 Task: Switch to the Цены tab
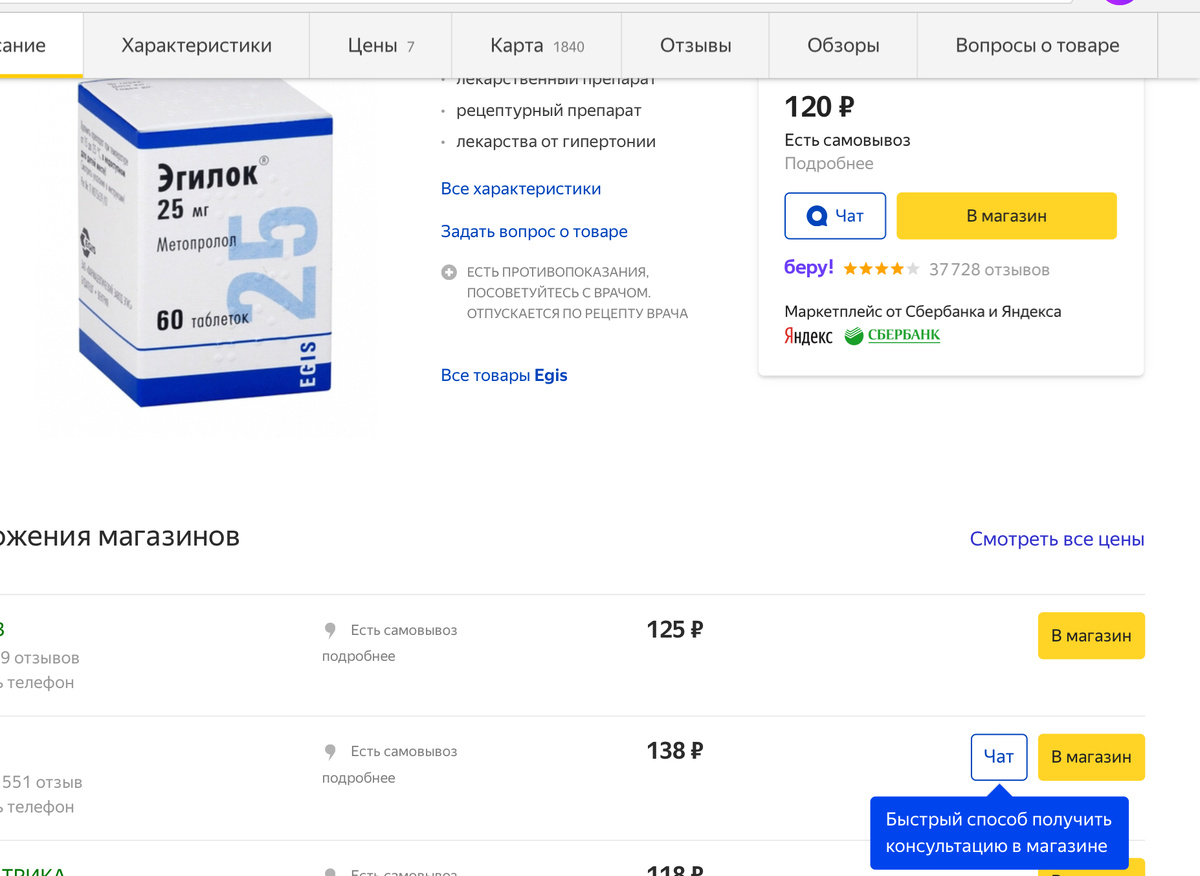(381, 45)
